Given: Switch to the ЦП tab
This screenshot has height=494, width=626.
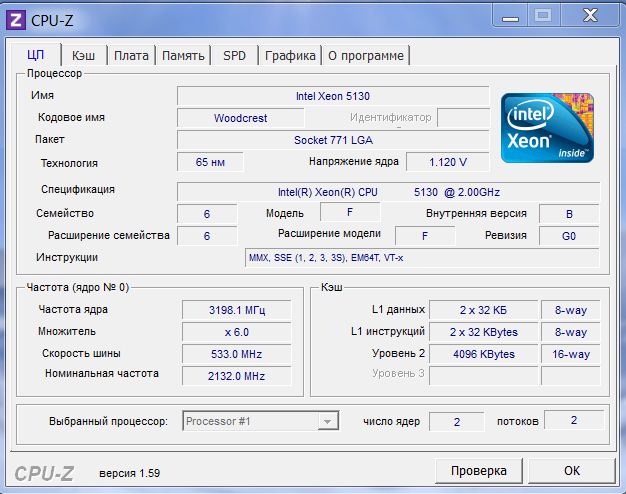Looking at the screenshot, I should point(36,55).
